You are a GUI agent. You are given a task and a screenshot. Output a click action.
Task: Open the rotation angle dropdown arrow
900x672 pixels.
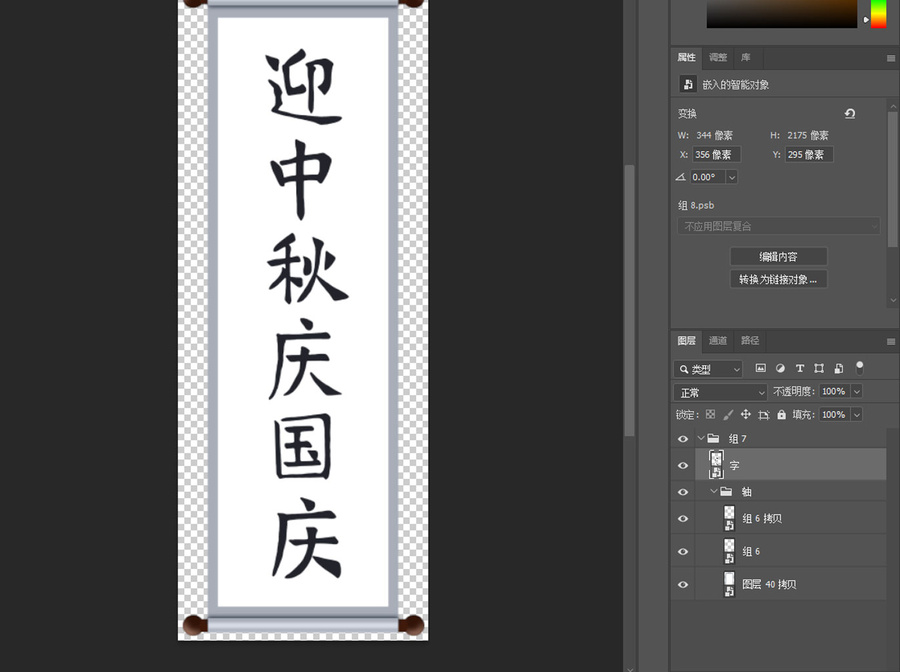(732, 177)
